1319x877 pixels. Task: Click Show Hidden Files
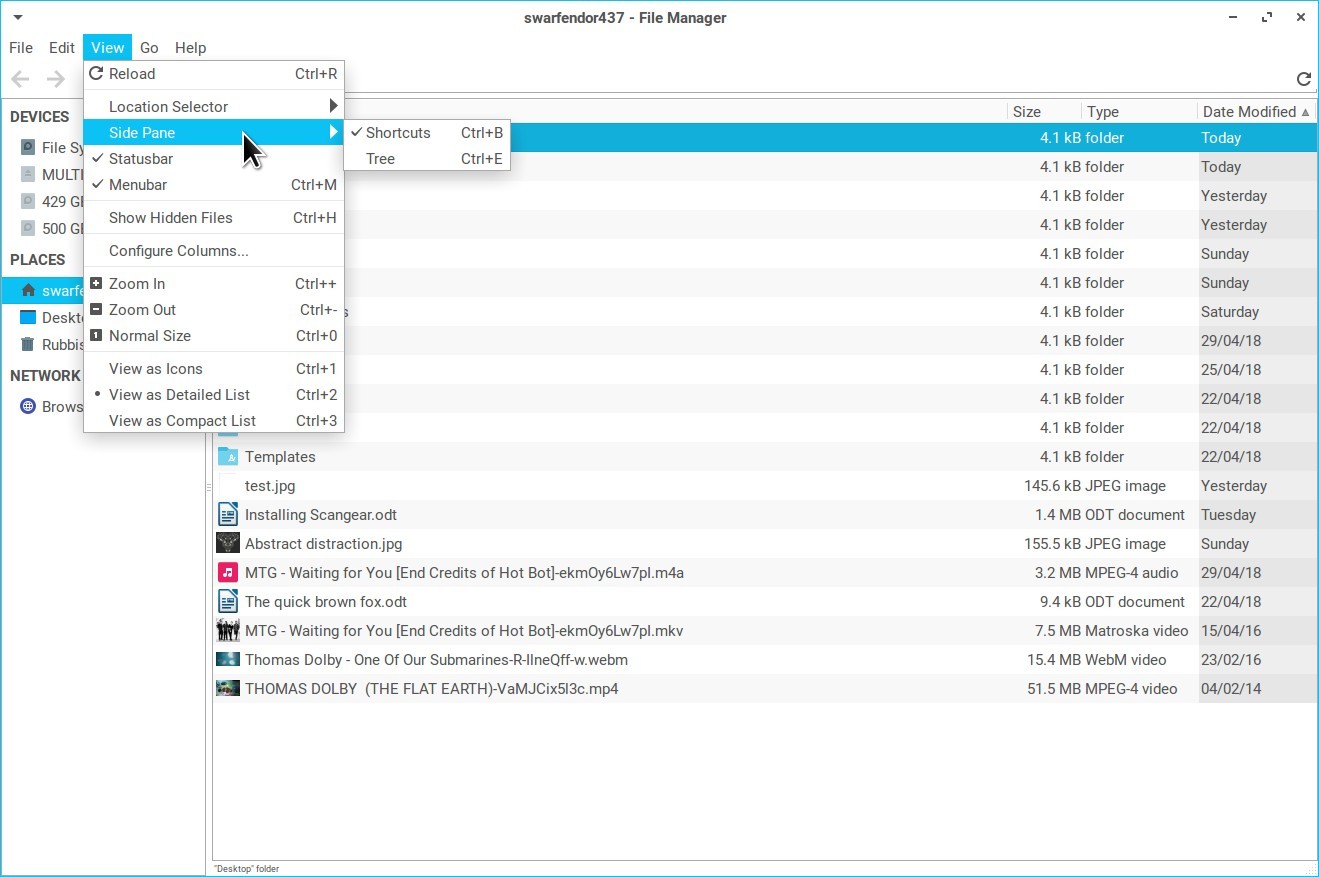pos(170,218)
